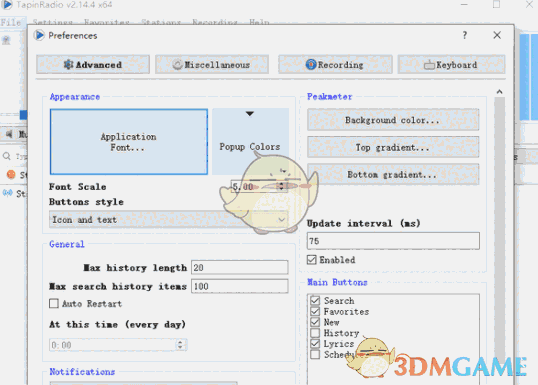Viewport: 538px width, 385px height.
Task: Click the Bottom gradient button
Action: click(x=393, y=175)
